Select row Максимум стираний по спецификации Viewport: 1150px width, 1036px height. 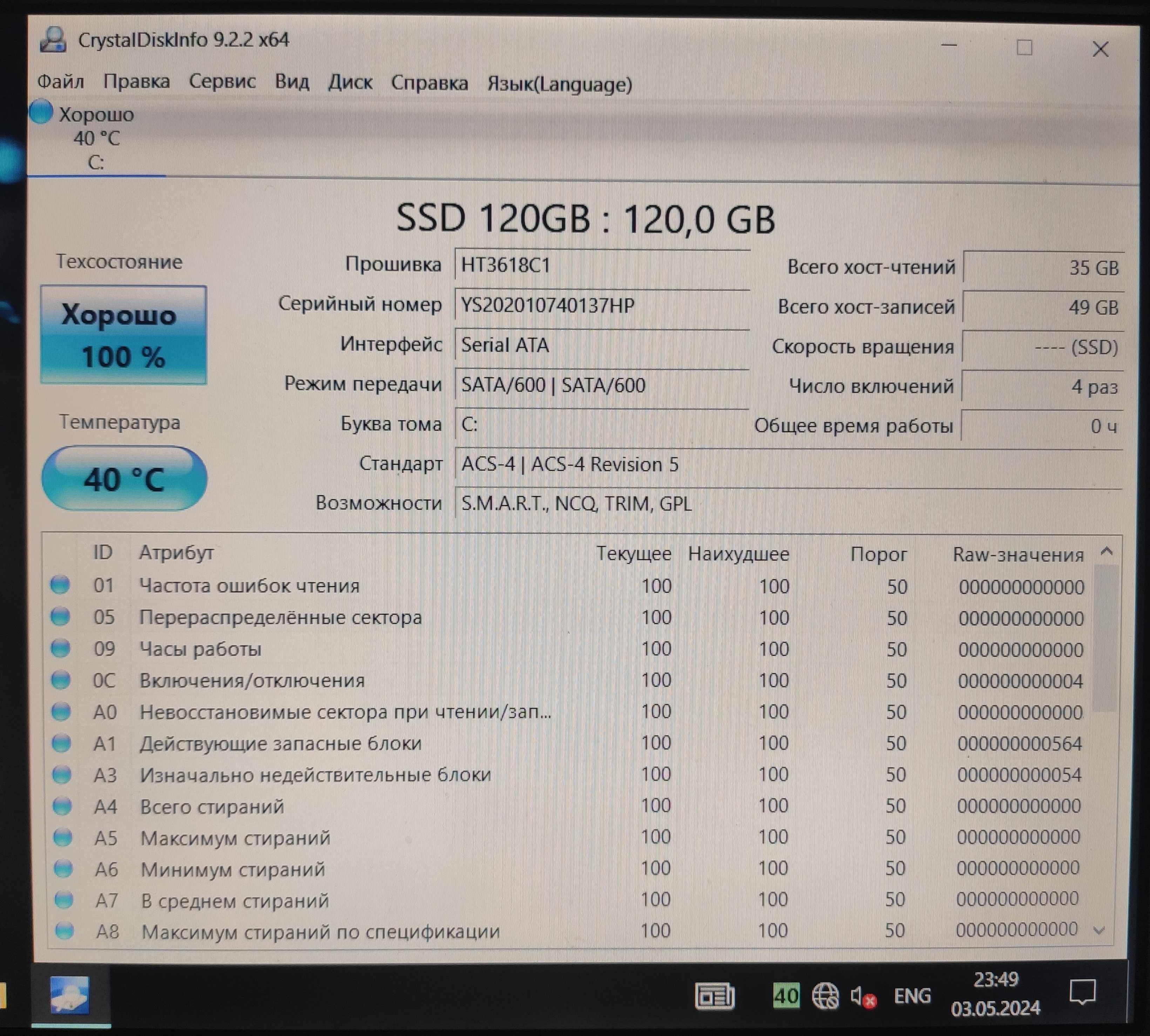569,931
